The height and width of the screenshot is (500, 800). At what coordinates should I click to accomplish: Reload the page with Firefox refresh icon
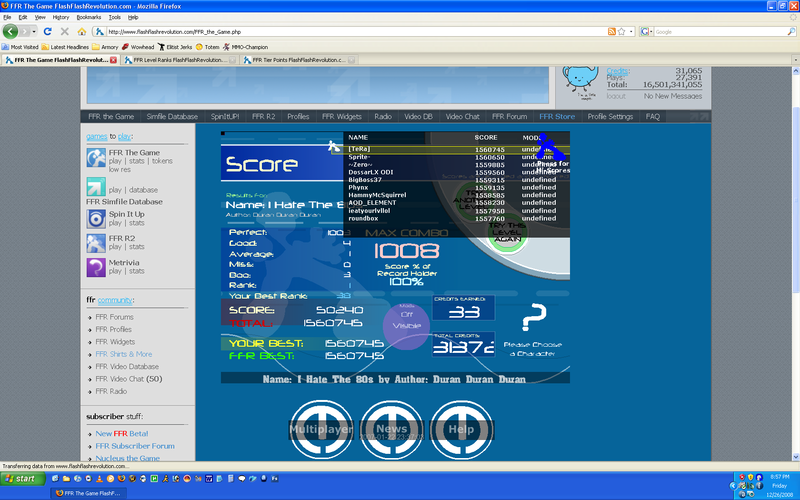[x=47, y=31]
